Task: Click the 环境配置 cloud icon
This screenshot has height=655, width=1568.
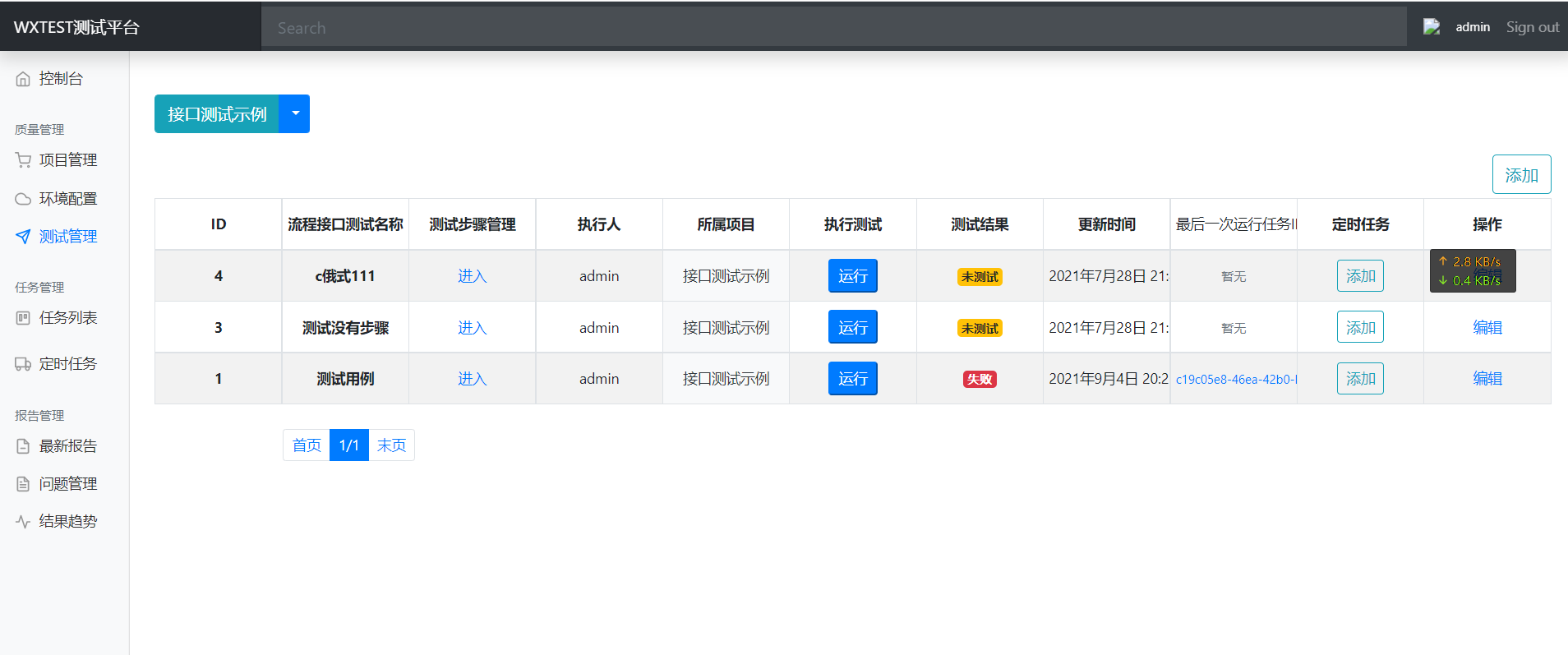Action: click(23, 199)
